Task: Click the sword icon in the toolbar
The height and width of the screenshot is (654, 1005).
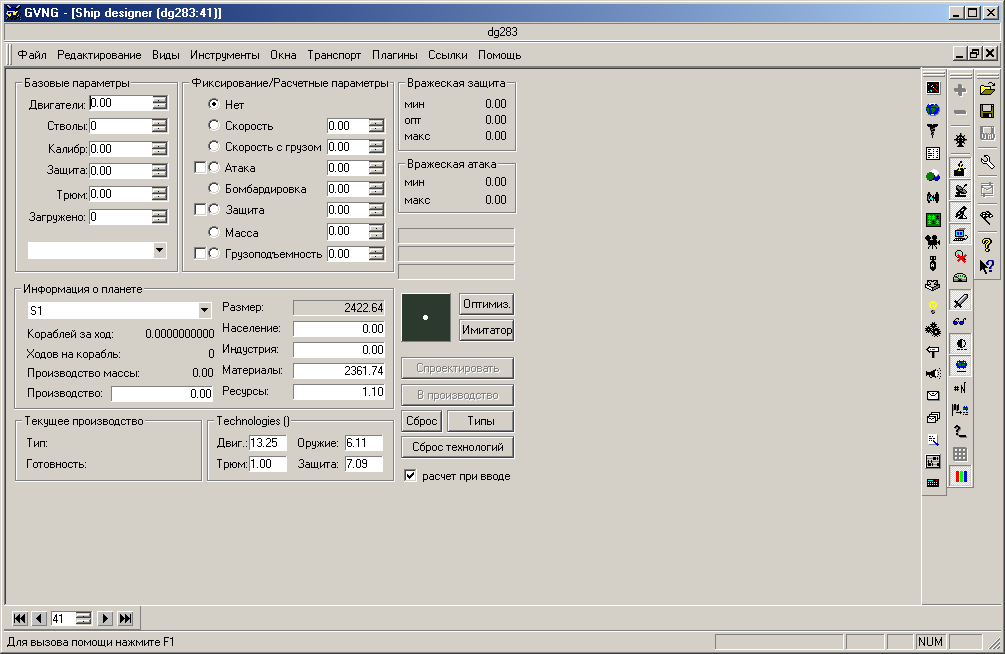Action: [961, 300]
